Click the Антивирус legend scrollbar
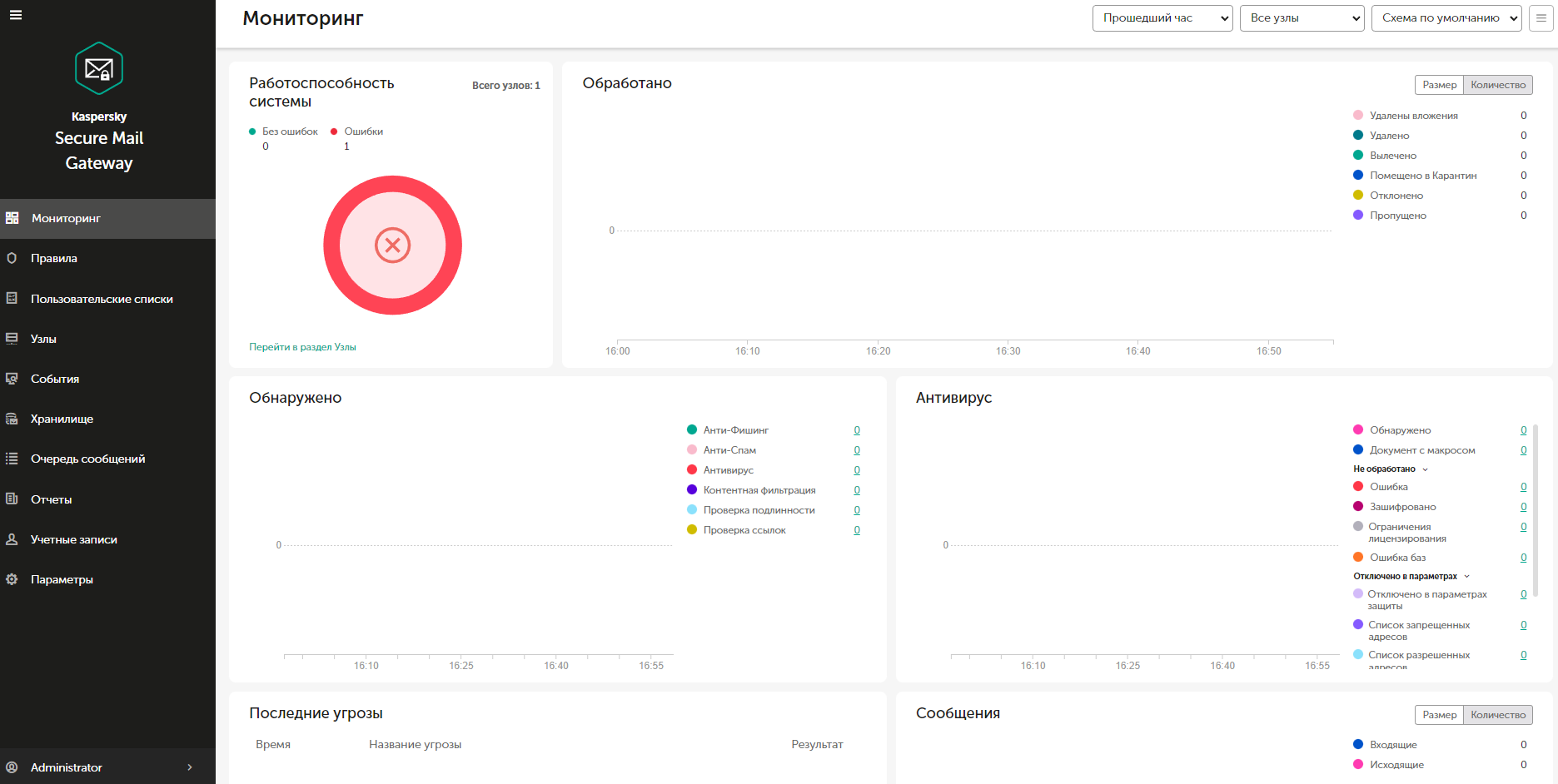This screenshot has height=784, width=1558. [1536, 509]
